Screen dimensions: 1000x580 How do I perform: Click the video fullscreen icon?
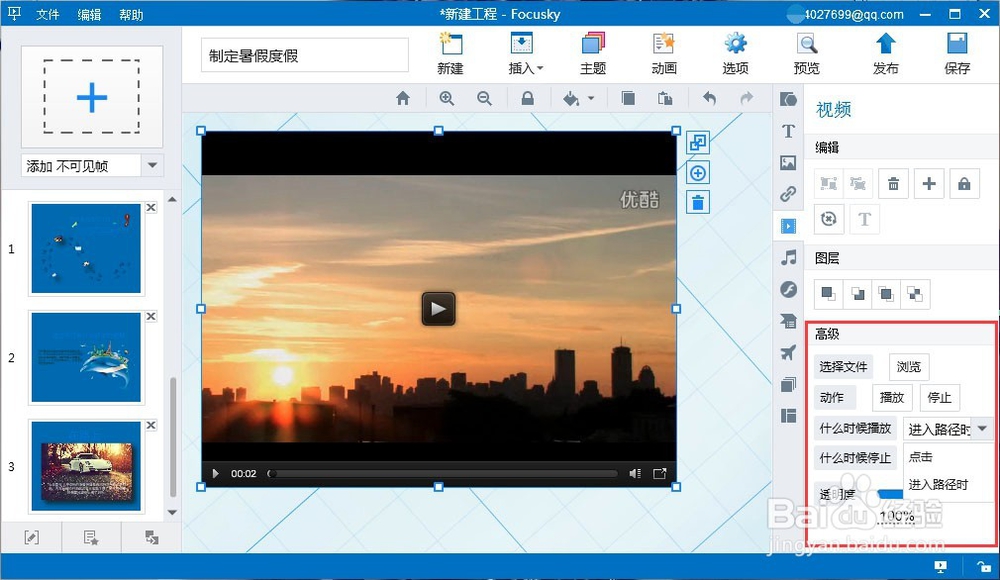659,473
